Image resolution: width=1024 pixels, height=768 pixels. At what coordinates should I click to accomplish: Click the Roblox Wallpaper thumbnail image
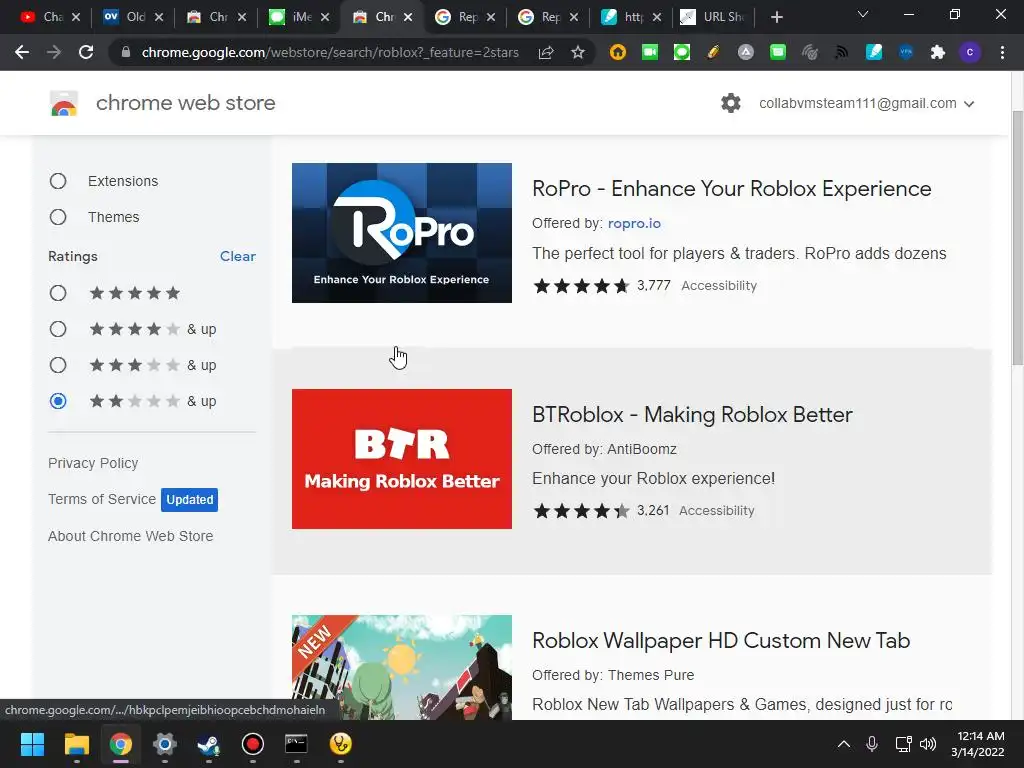pyautogui.click(x=402, y=667)
